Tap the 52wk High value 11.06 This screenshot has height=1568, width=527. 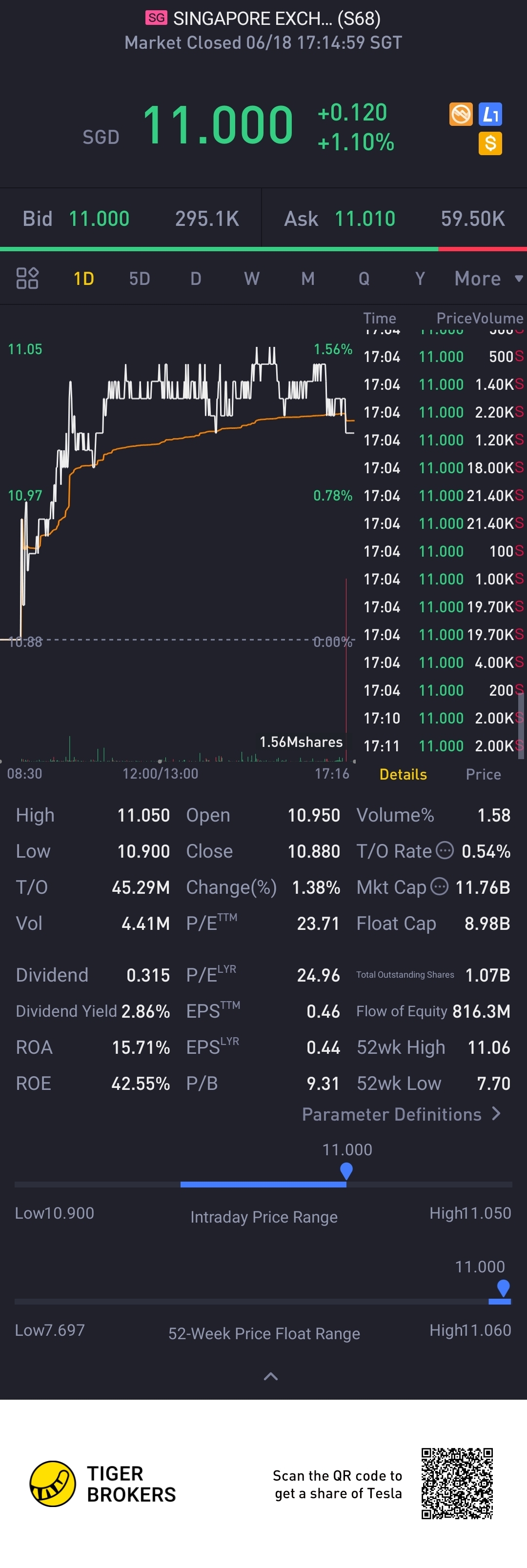coord(489,1047)
